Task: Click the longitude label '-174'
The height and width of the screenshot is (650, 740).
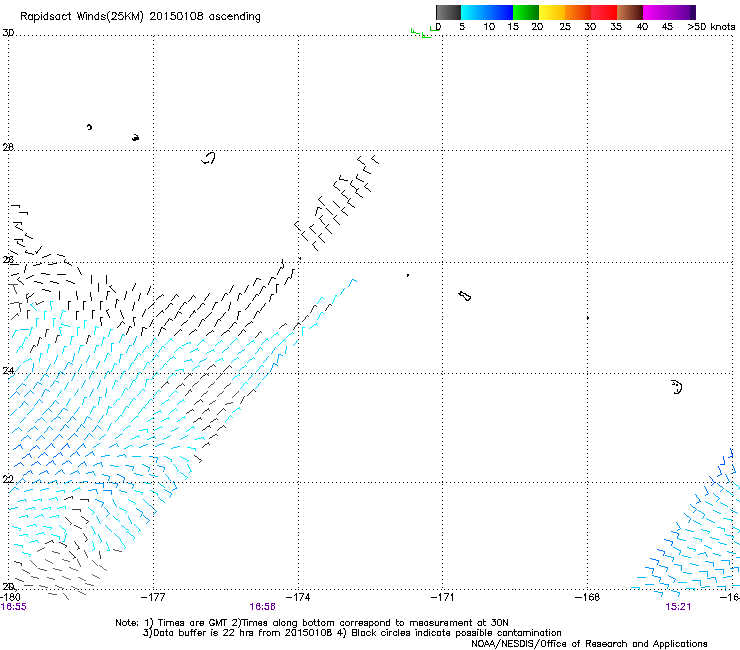Action: pos(298,597)
